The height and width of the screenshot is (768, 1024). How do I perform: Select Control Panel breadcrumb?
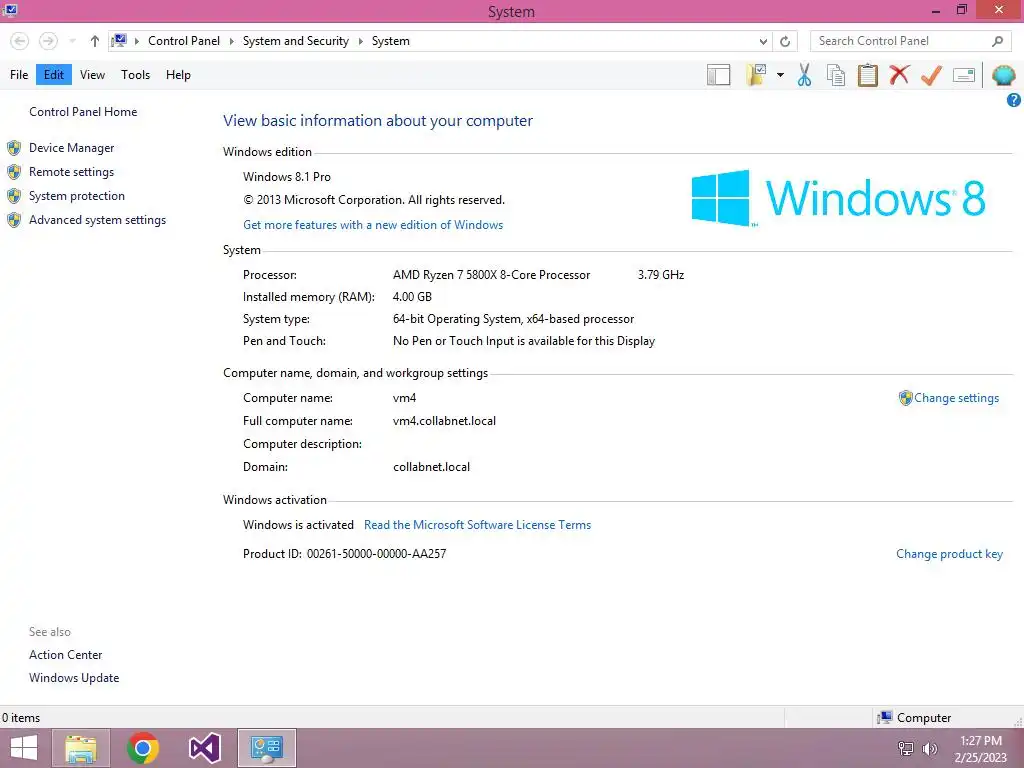pos(184,41)
